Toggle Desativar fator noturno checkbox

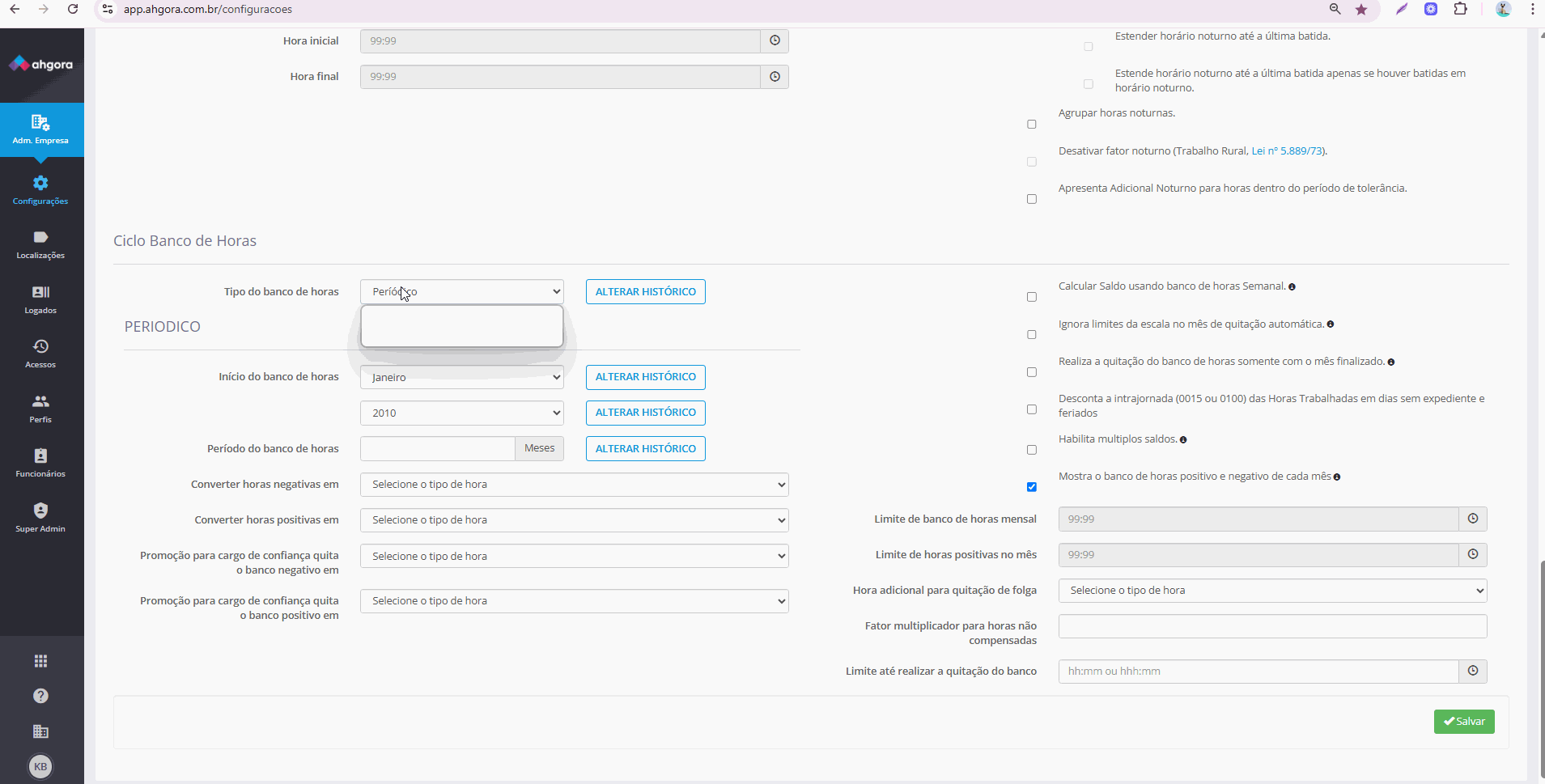[x=1032, y=162]
